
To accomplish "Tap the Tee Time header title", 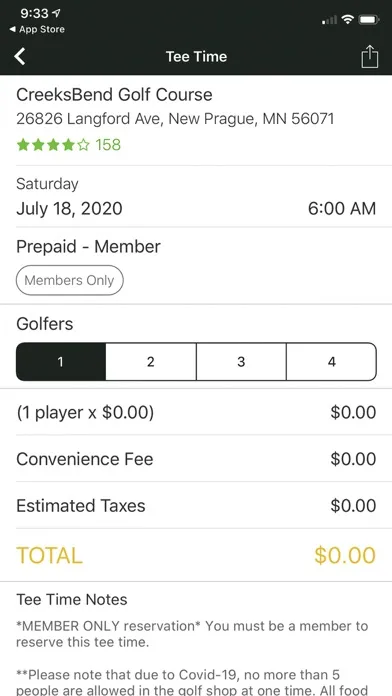I will pyautogui.click(x=196, y=57).
